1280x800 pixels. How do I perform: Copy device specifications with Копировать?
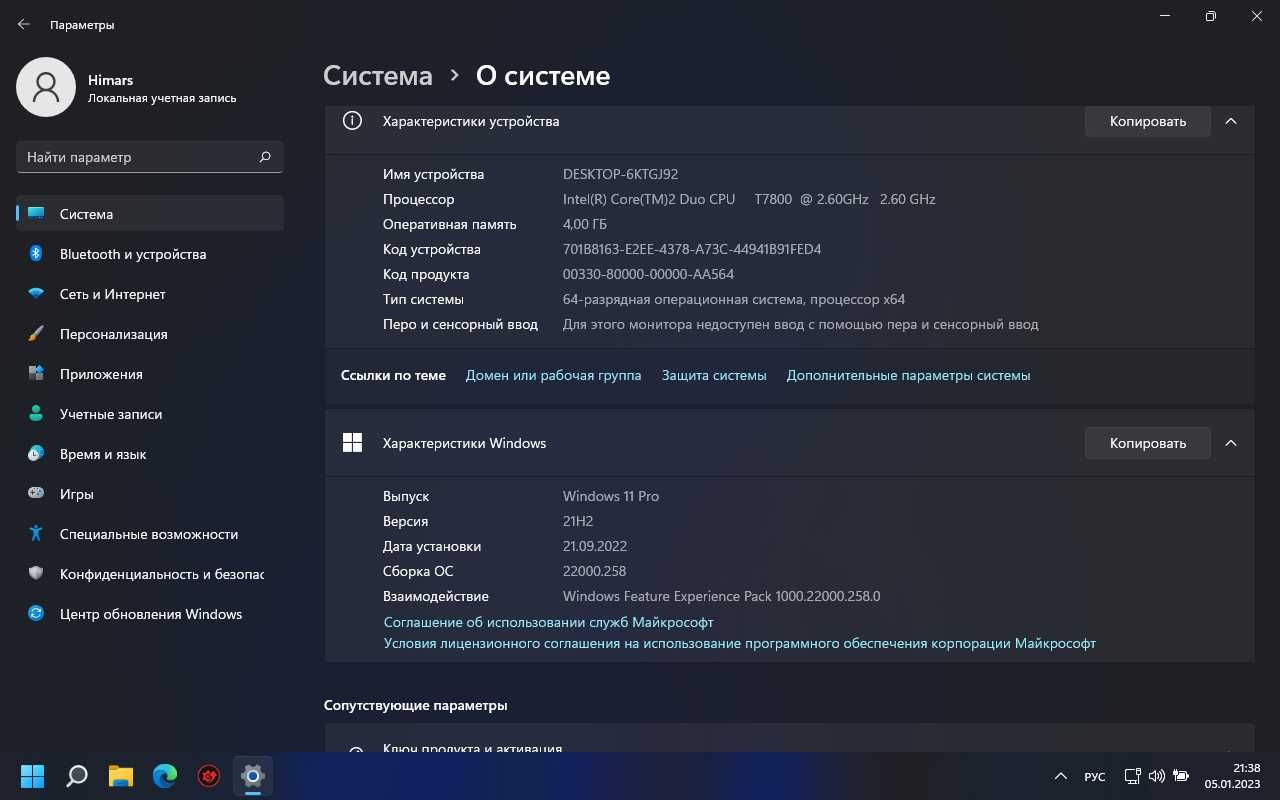point(1148,121)
